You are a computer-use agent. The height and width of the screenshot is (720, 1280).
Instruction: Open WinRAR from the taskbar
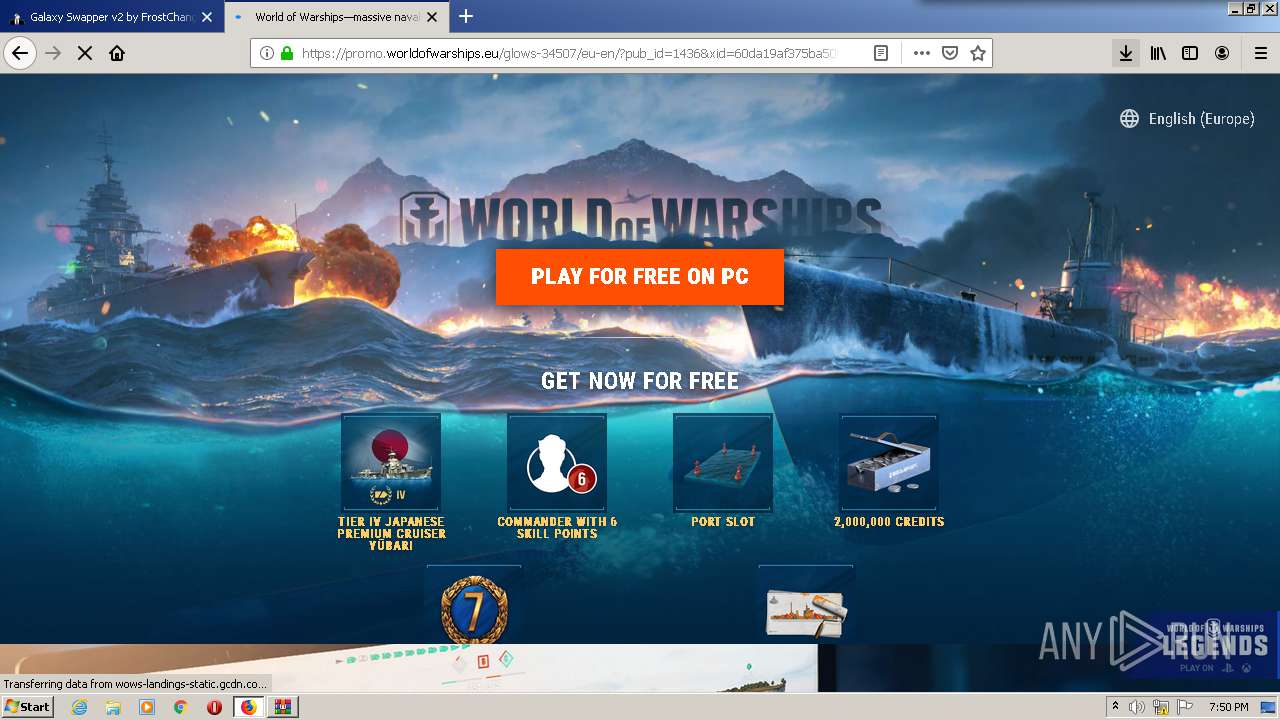coord(283,707)
